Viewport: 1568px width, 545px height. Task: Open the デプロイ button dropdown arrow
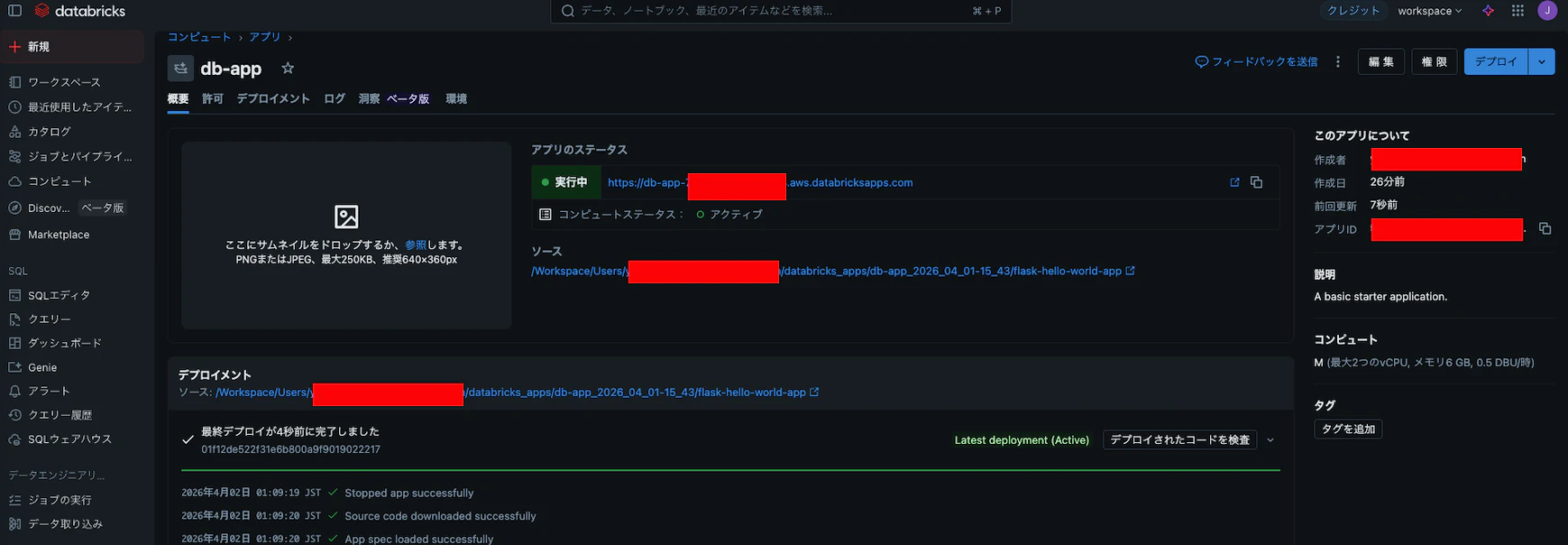1542,61
